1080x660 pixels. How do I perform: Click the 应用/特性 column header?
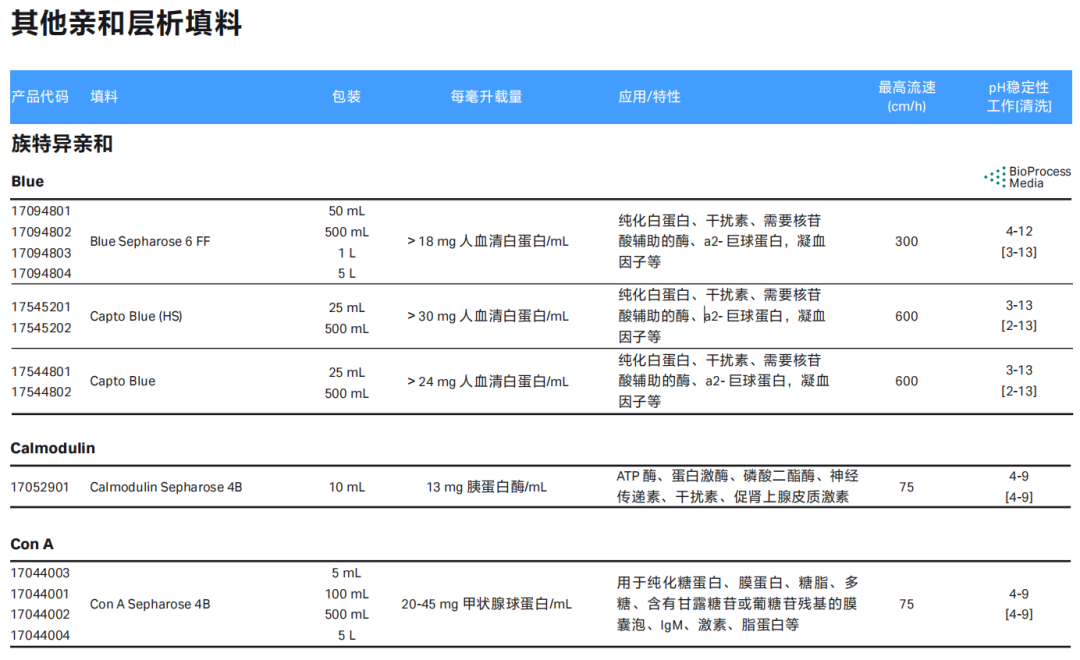649,96
